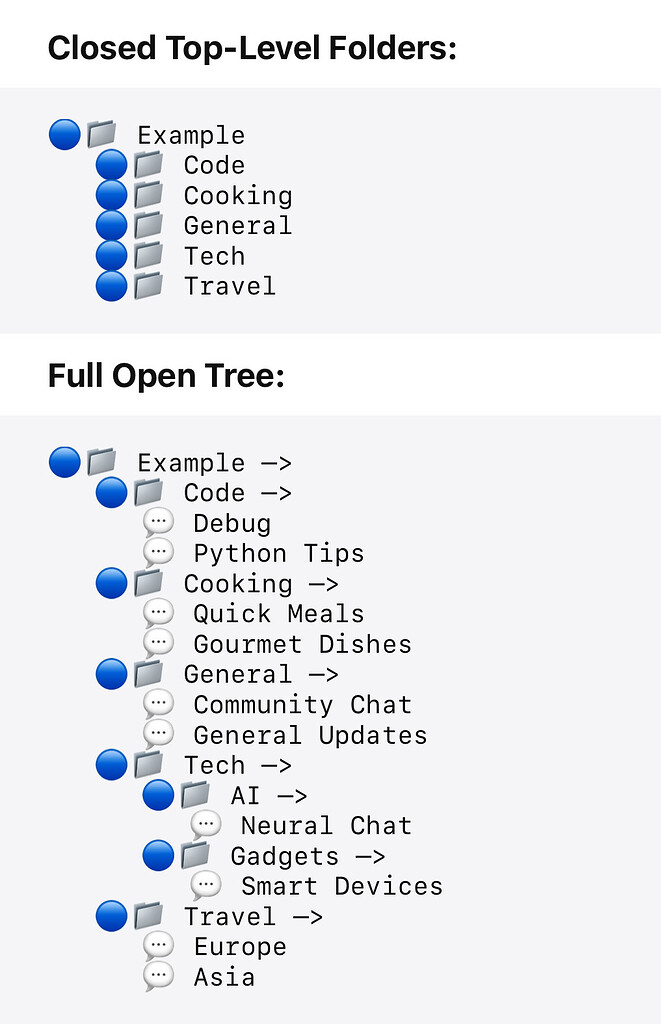Click the chat bubble icon beside Neural Chat
661x1024 pixels.
coord(205,824)
